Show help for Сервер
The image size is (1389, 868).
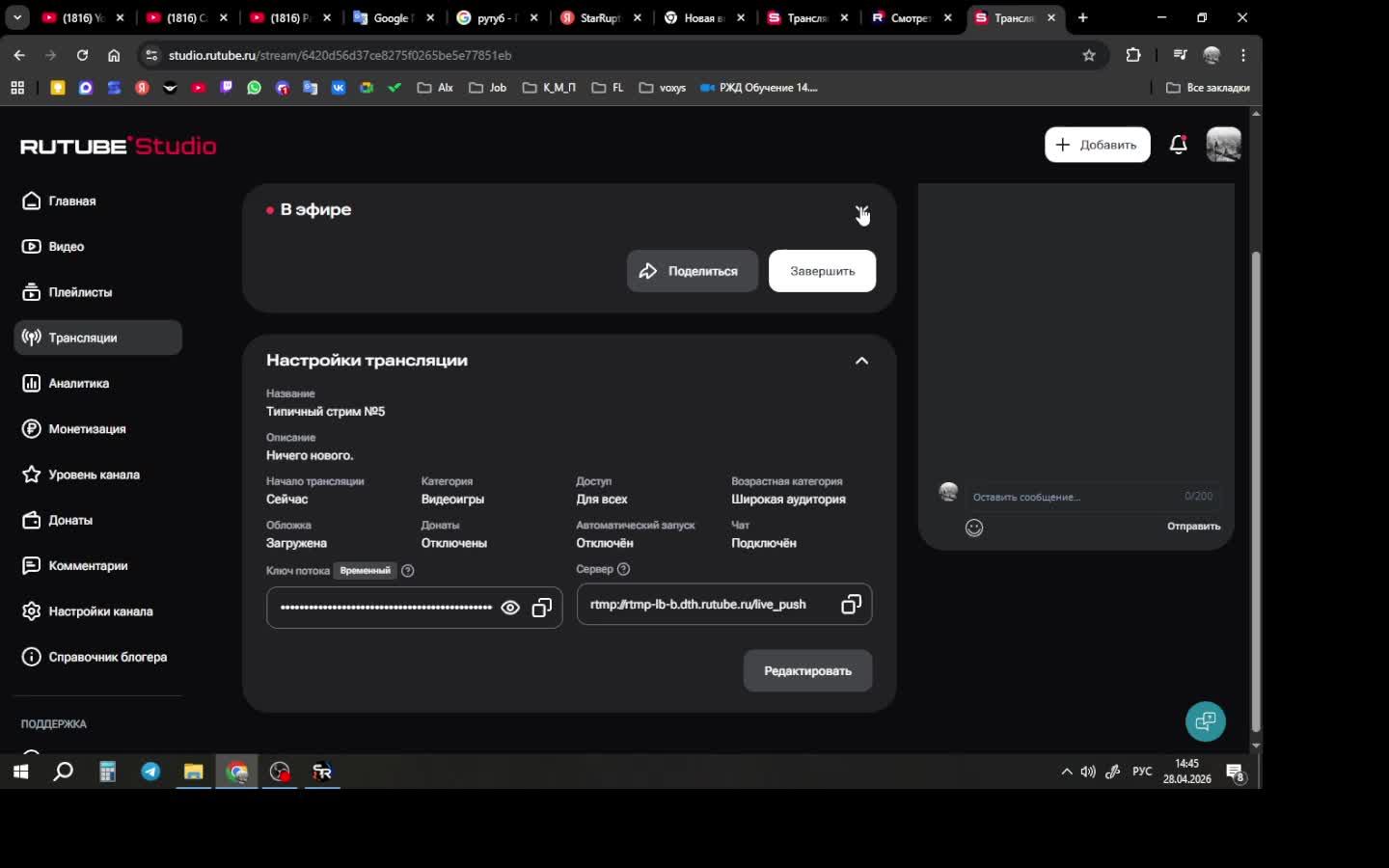(623, 569)
